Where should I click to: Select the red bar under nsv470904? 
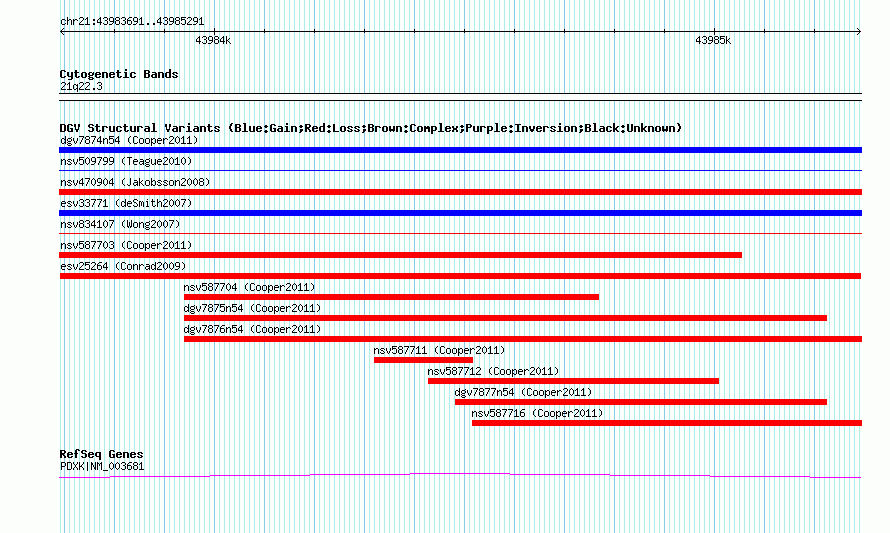coord(460,192)
